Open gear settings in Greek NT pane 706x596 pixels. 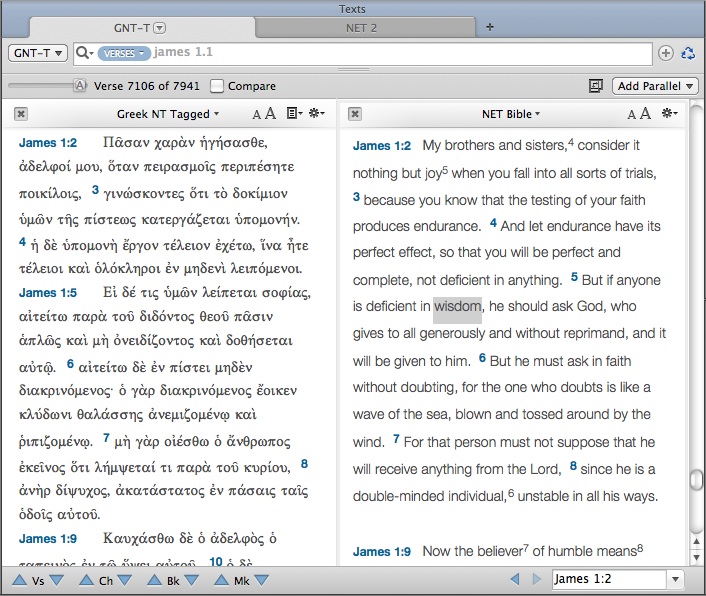(x=317, y=114)
